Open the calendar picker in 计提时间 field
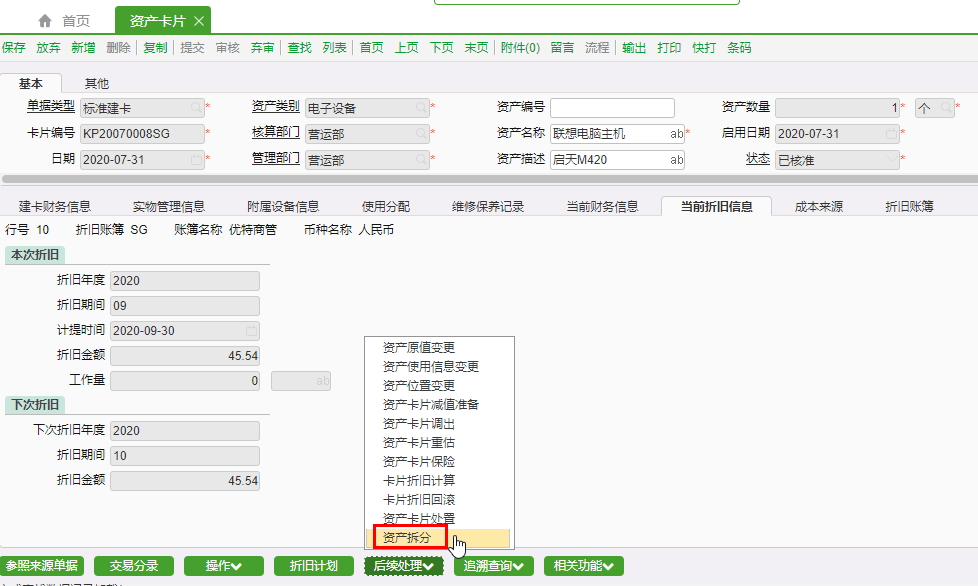Viewport: 978px width, 586px height. 251,331
